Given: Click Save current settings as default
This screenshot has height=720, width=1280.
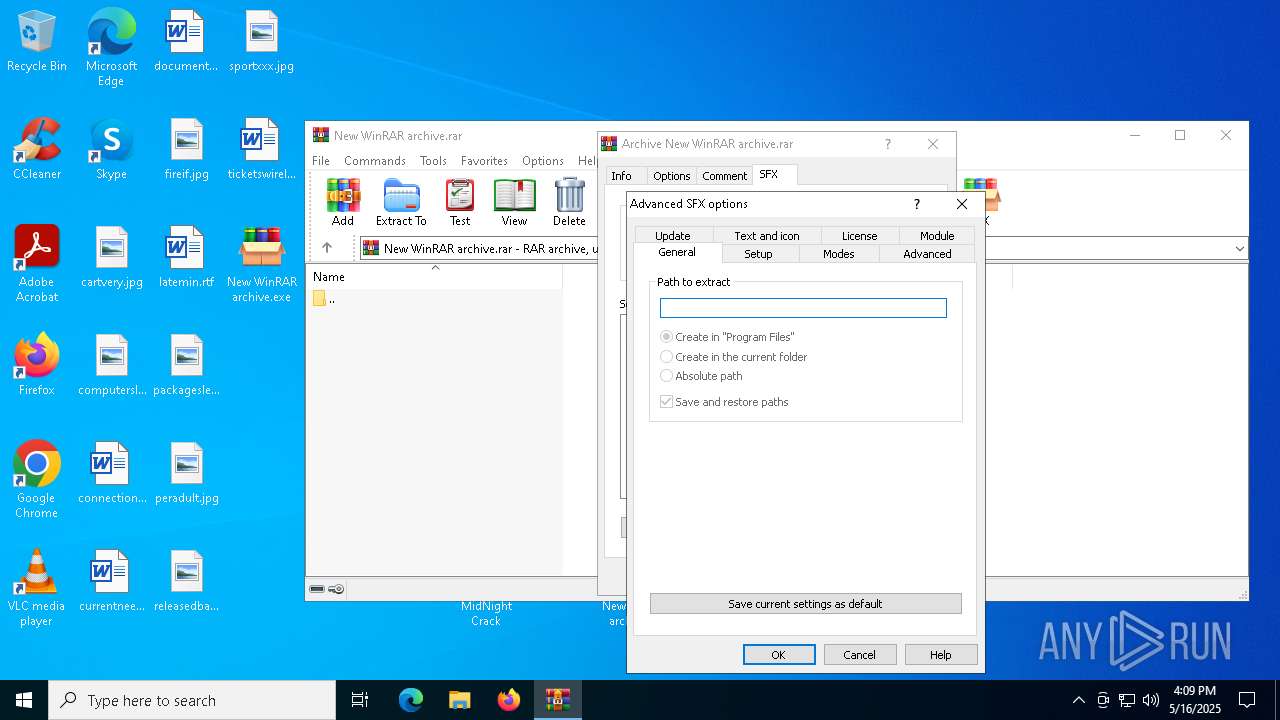Looking at the screenshot, I should 805,604.
